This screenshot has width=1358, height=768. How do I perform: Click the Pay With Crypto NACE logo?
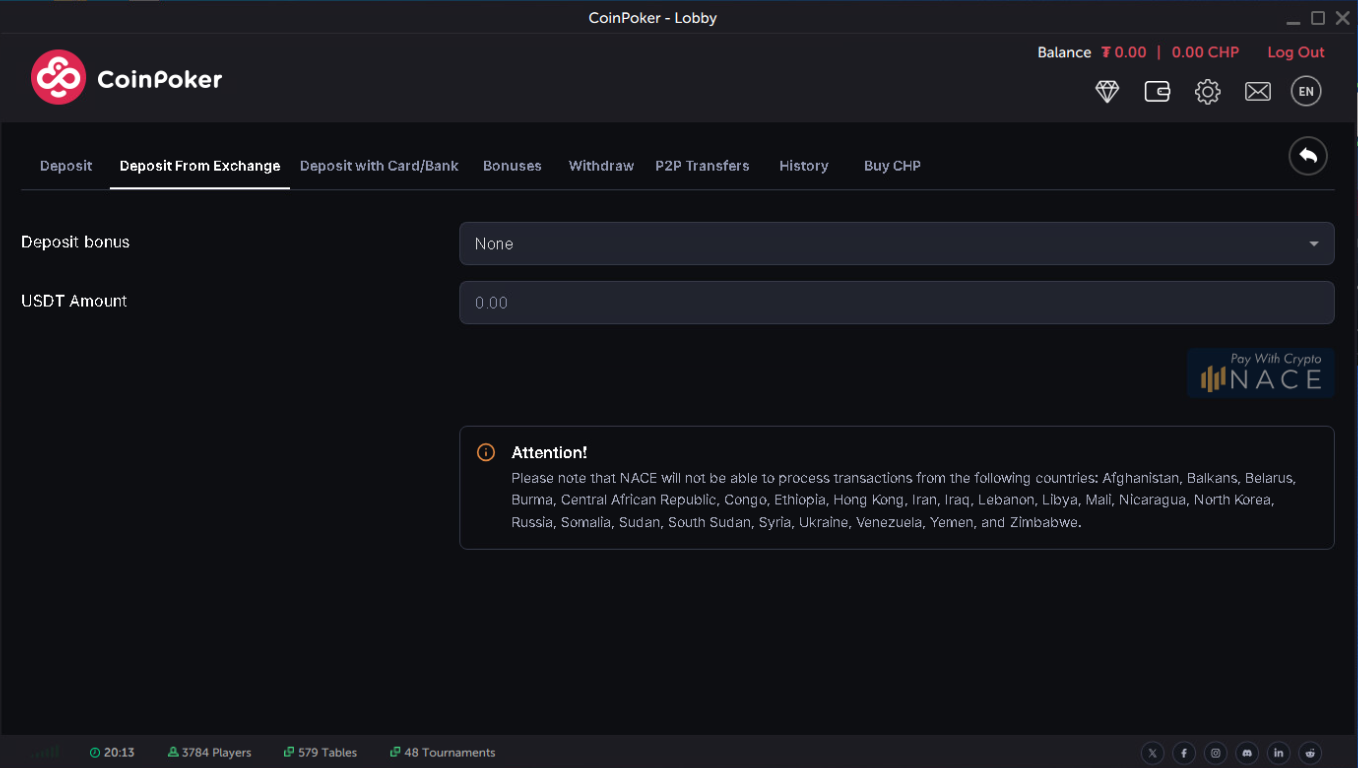[1261, 373]
